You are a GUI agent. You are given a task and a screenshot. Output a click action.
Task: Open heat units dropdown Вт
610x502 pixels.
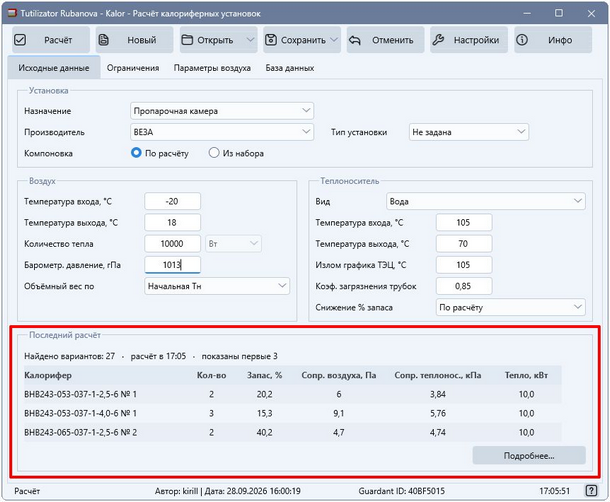(233, 244)
